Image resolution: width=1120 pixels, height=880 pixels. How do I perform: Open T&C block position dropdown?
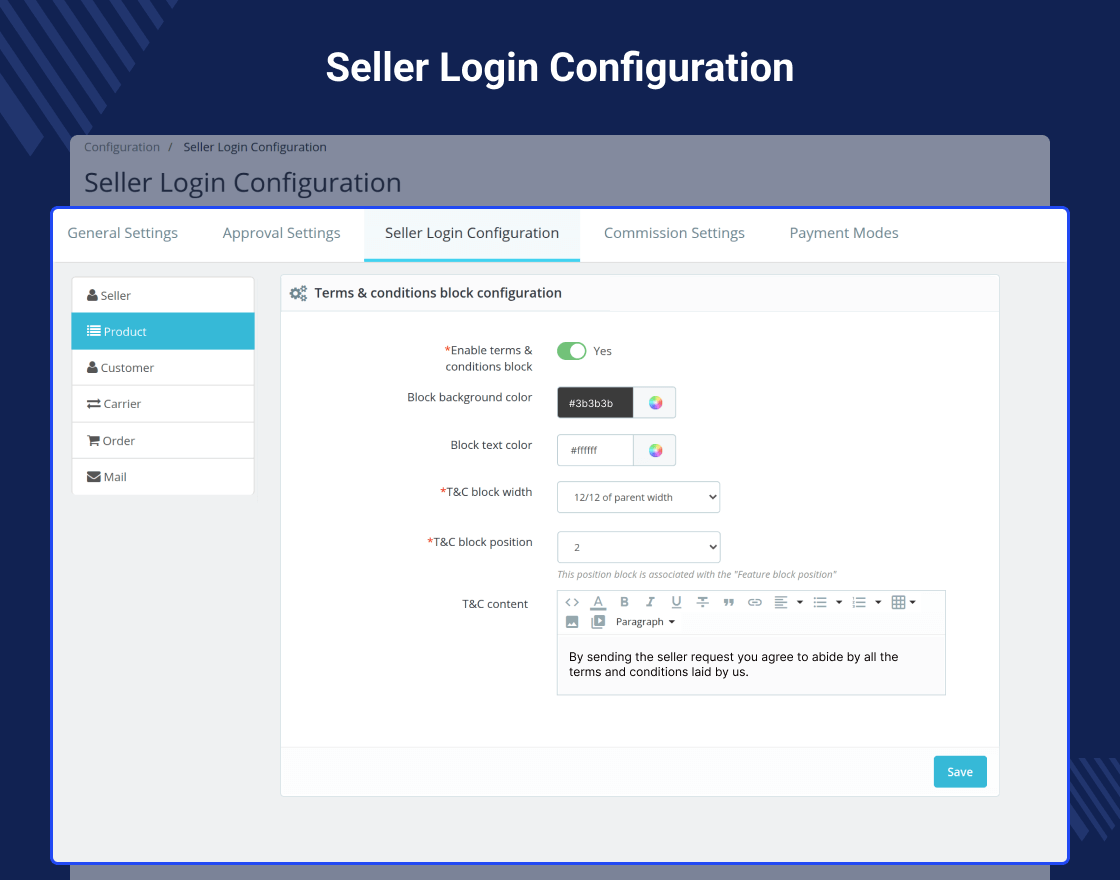[x=639, y=547]
